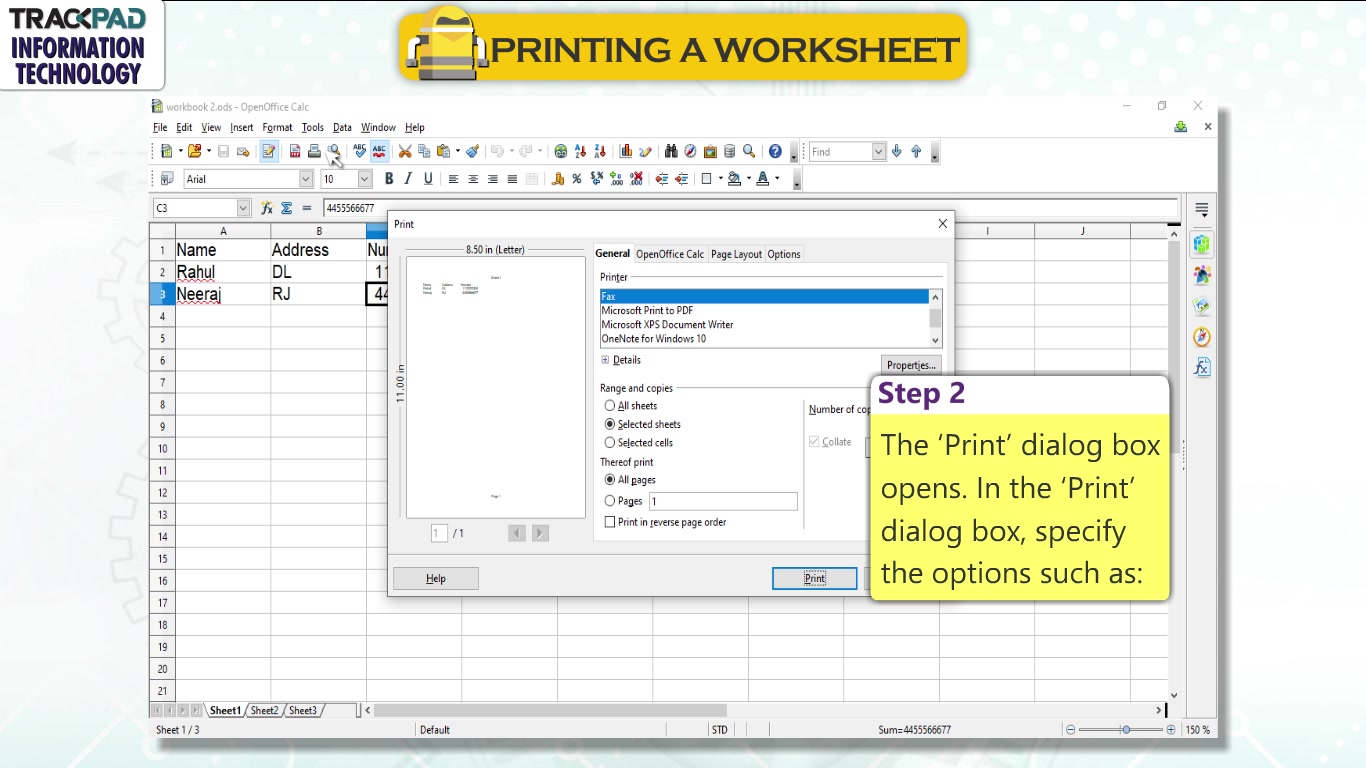Image resolution: width=1366 pixels, height=768 pixels.
Task: Open the Name Box C3 dropdown
Action: [243, 208]
